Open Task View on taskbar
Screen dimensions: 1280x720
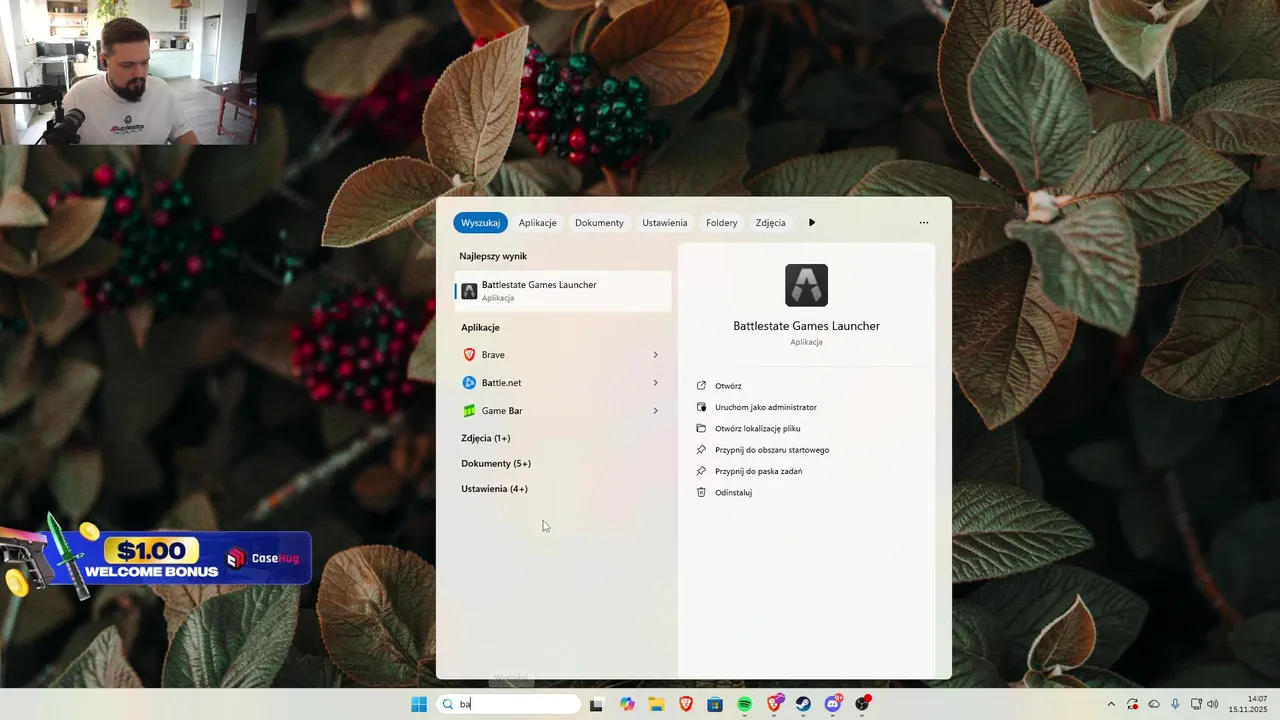[596, 704]
